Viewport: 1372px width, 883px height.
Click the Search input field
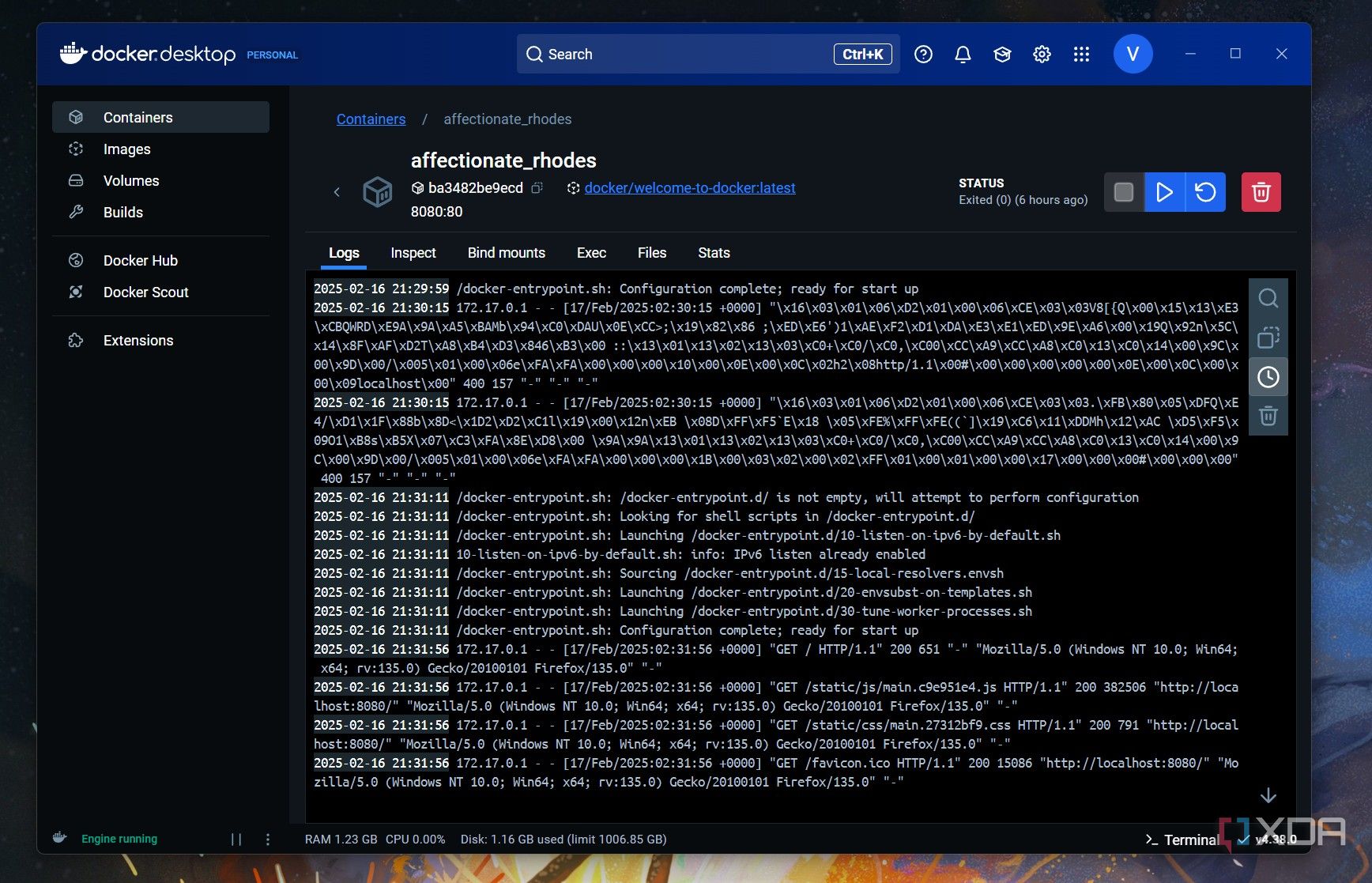tap(695, 54)
